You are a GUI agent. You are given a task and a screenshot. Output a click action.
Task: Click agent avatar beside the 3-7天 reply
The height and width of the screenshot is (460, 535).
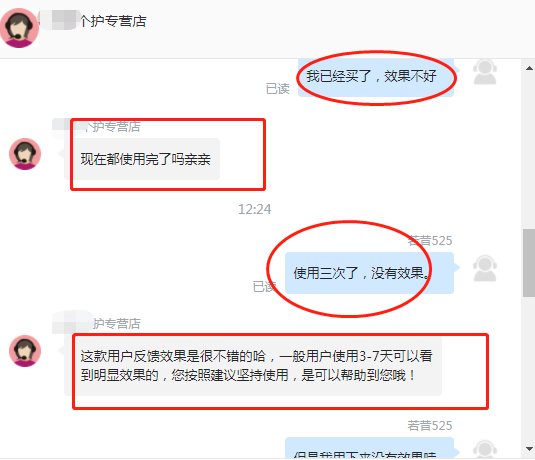(x=25, y=351)
